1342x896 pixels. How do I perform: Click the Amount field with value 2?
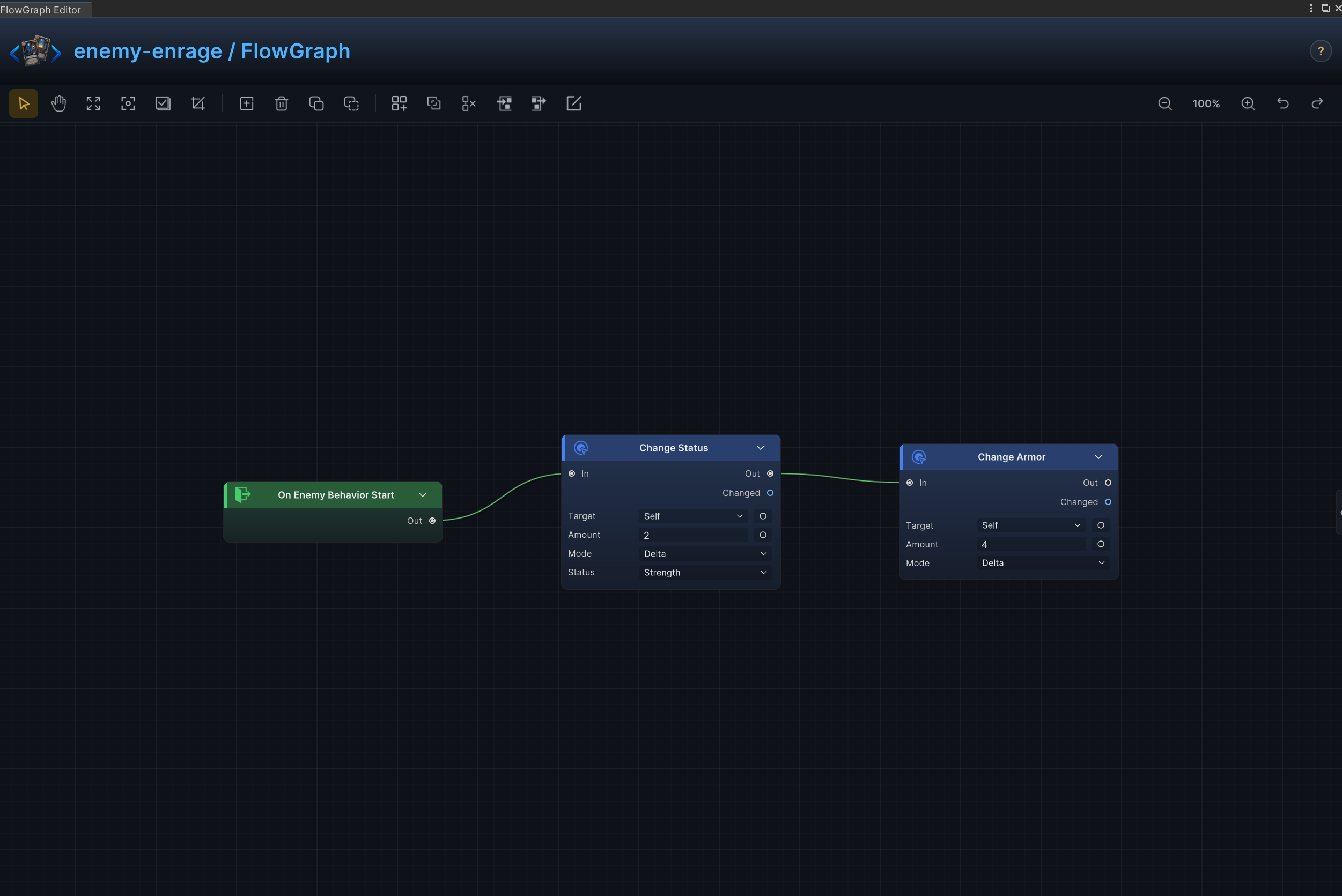694,535
